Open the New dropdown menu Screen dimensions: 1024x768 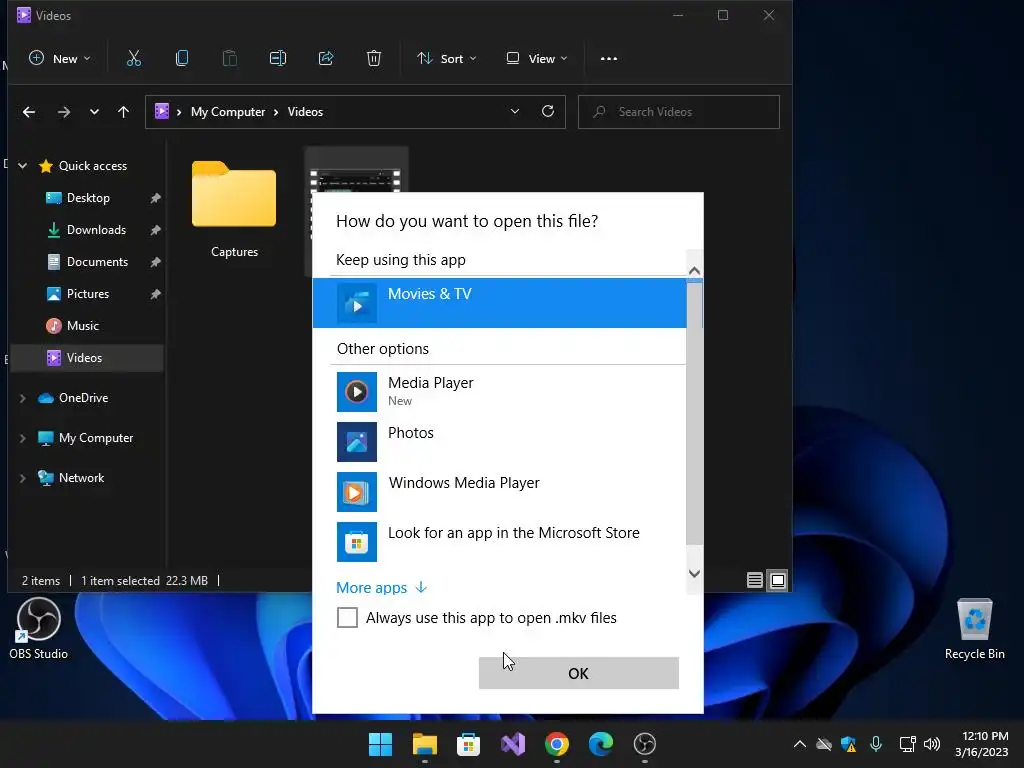pos(59,59)
